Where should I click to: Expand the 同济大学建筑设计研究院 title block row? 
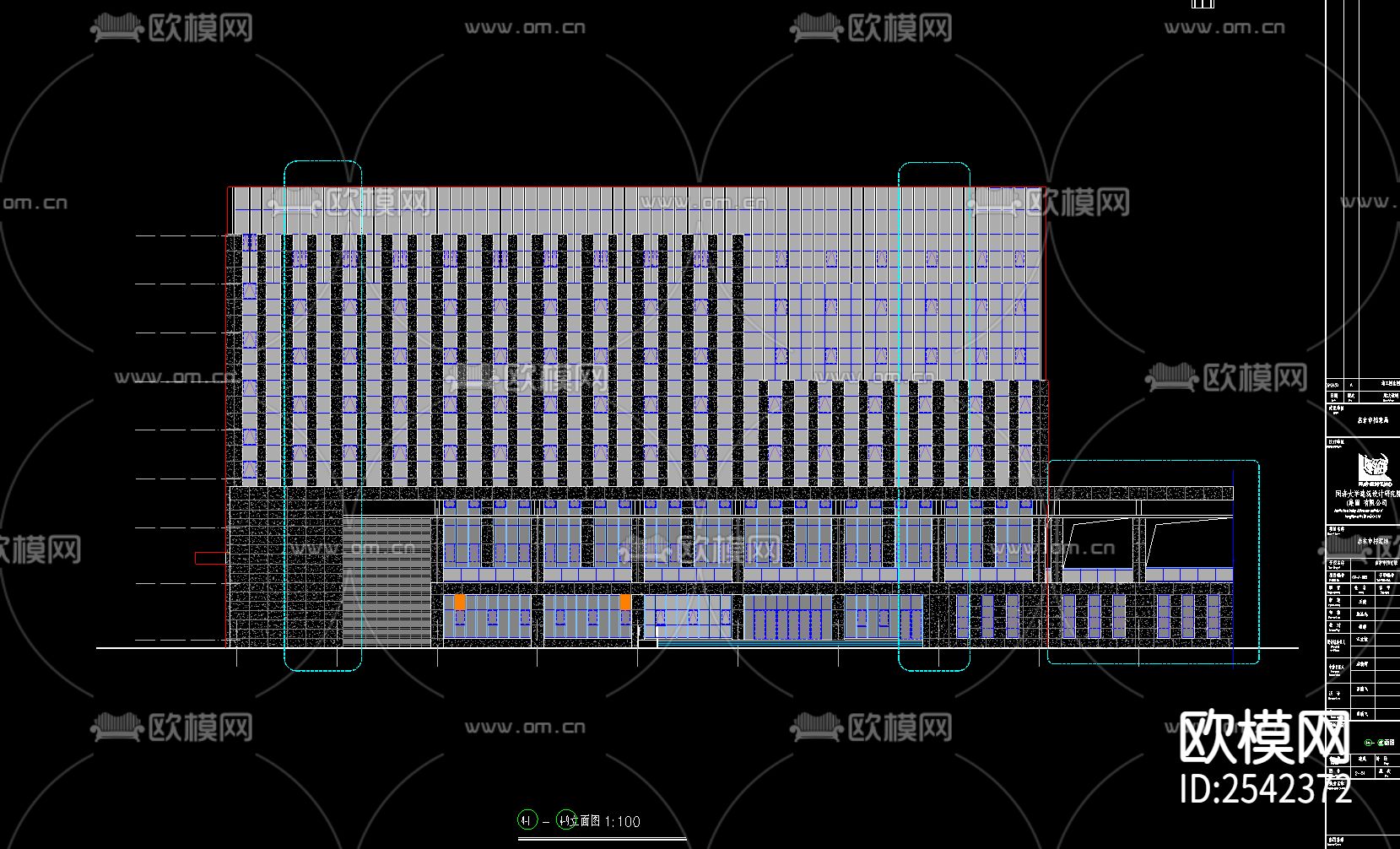click(x=1372, y=495)
